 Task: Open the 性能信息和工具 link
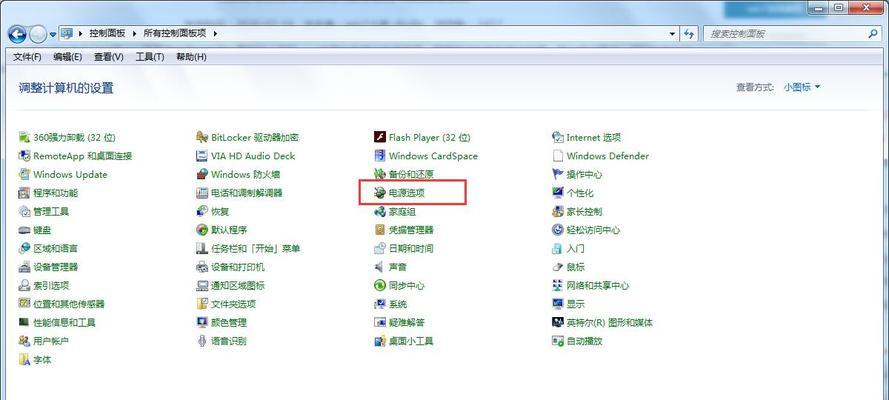click(x=65, y=322)
